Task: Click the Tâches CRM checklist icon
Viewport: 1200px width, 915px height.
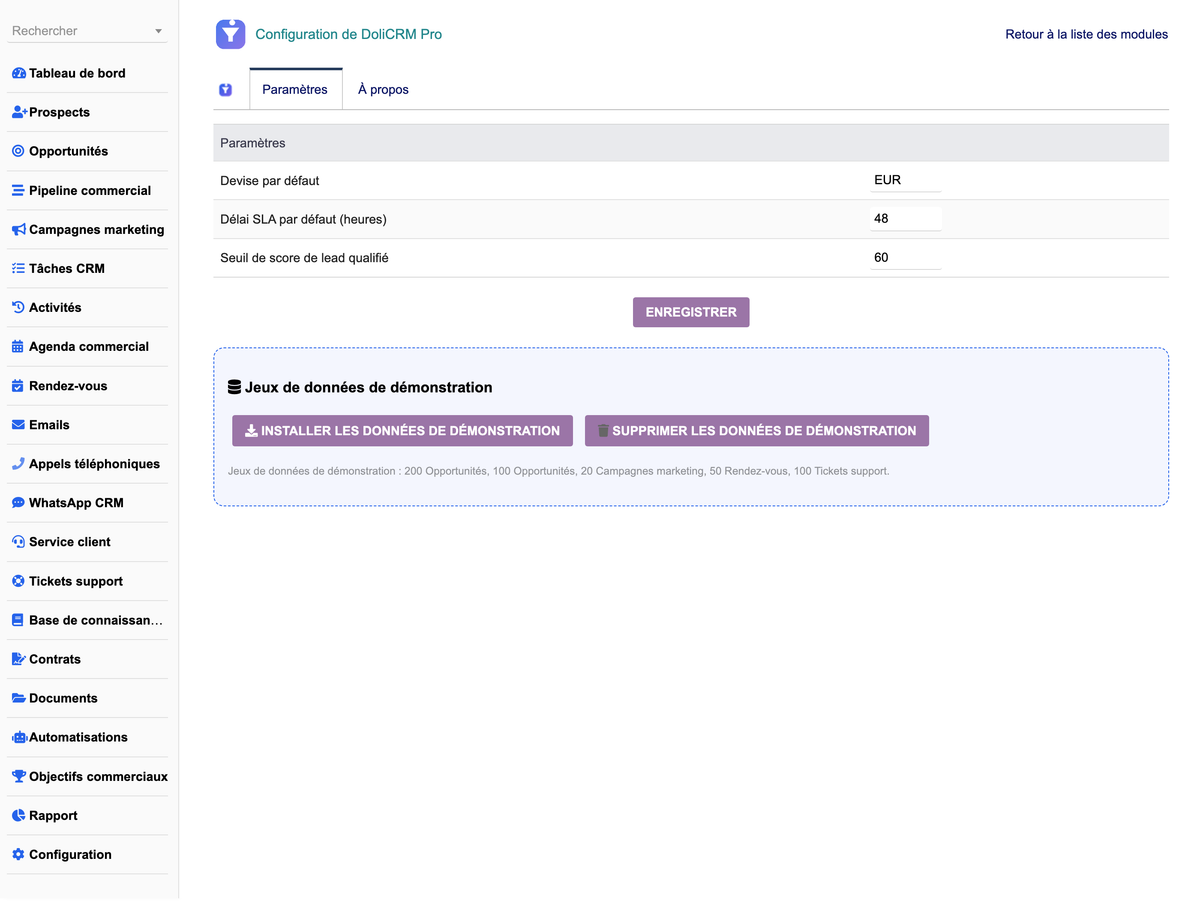Action: tap(18, 269)
